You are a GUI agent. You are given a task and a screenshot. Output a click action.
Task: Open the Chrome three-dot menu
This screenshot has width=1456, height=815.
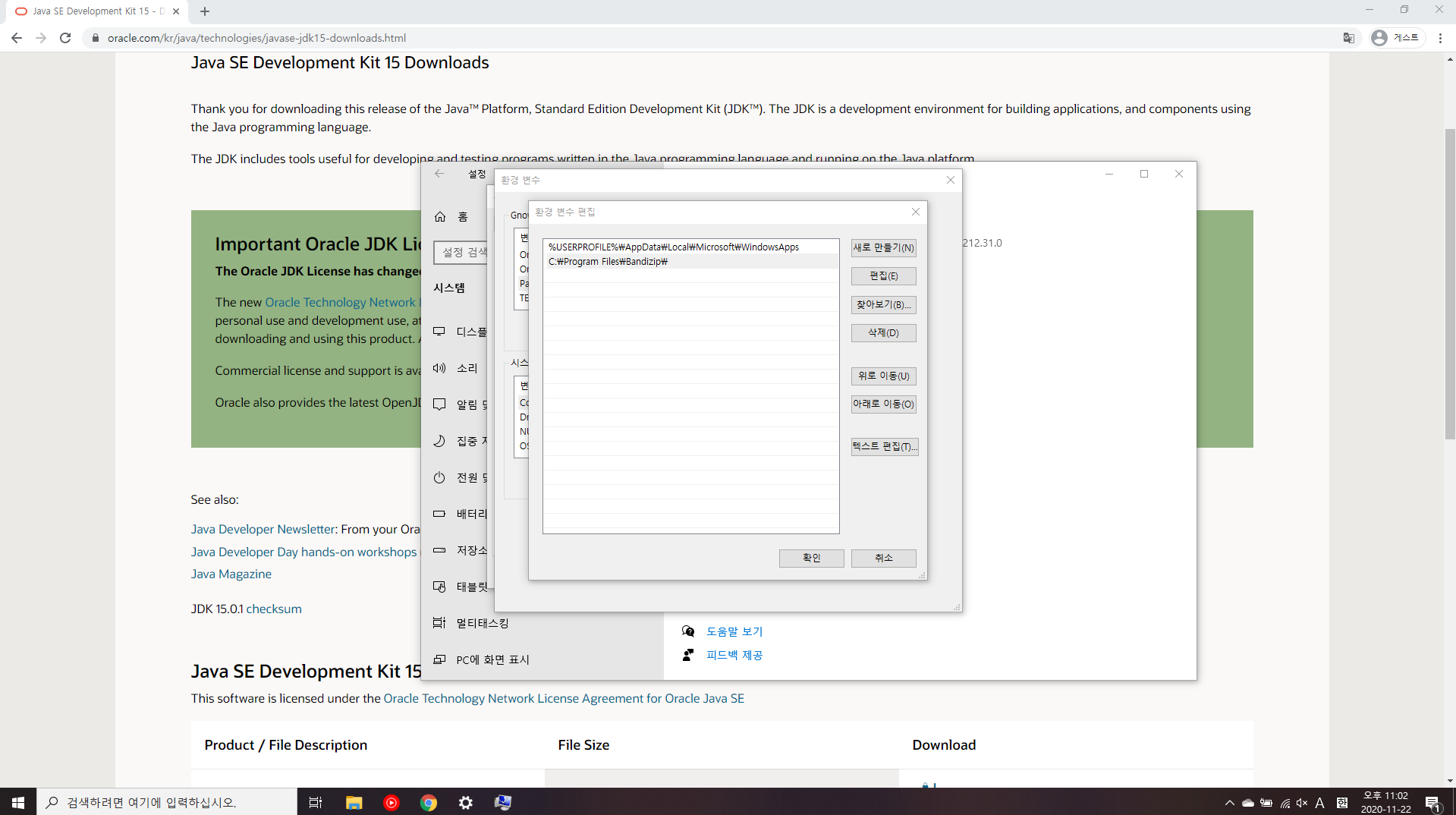click(x=1440, y=38)
